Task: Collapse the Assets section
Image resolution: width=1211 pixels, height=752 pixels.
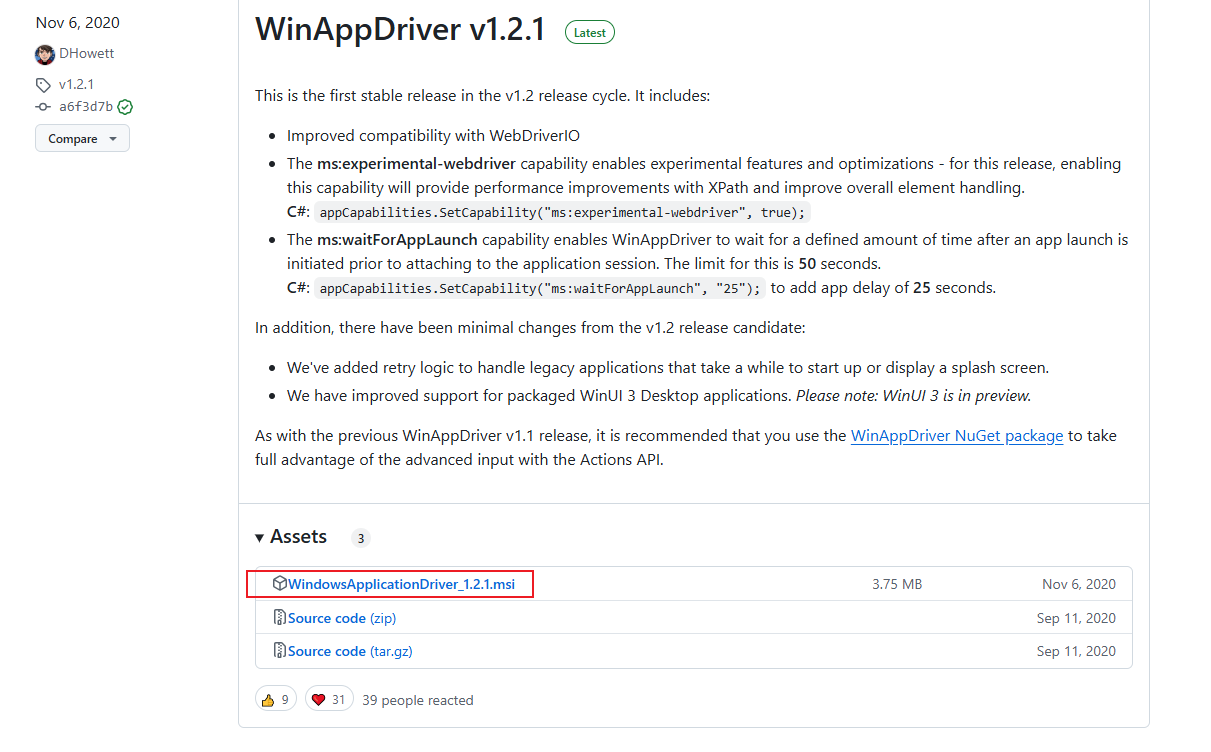Action: 259,537
